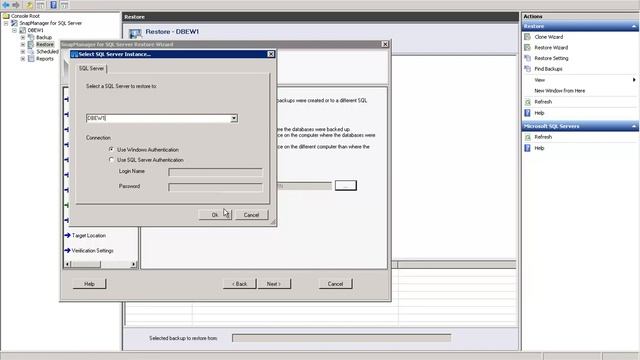Select Target Location wizard step
This screenshot has width=640, height=360.
point(89,236)
